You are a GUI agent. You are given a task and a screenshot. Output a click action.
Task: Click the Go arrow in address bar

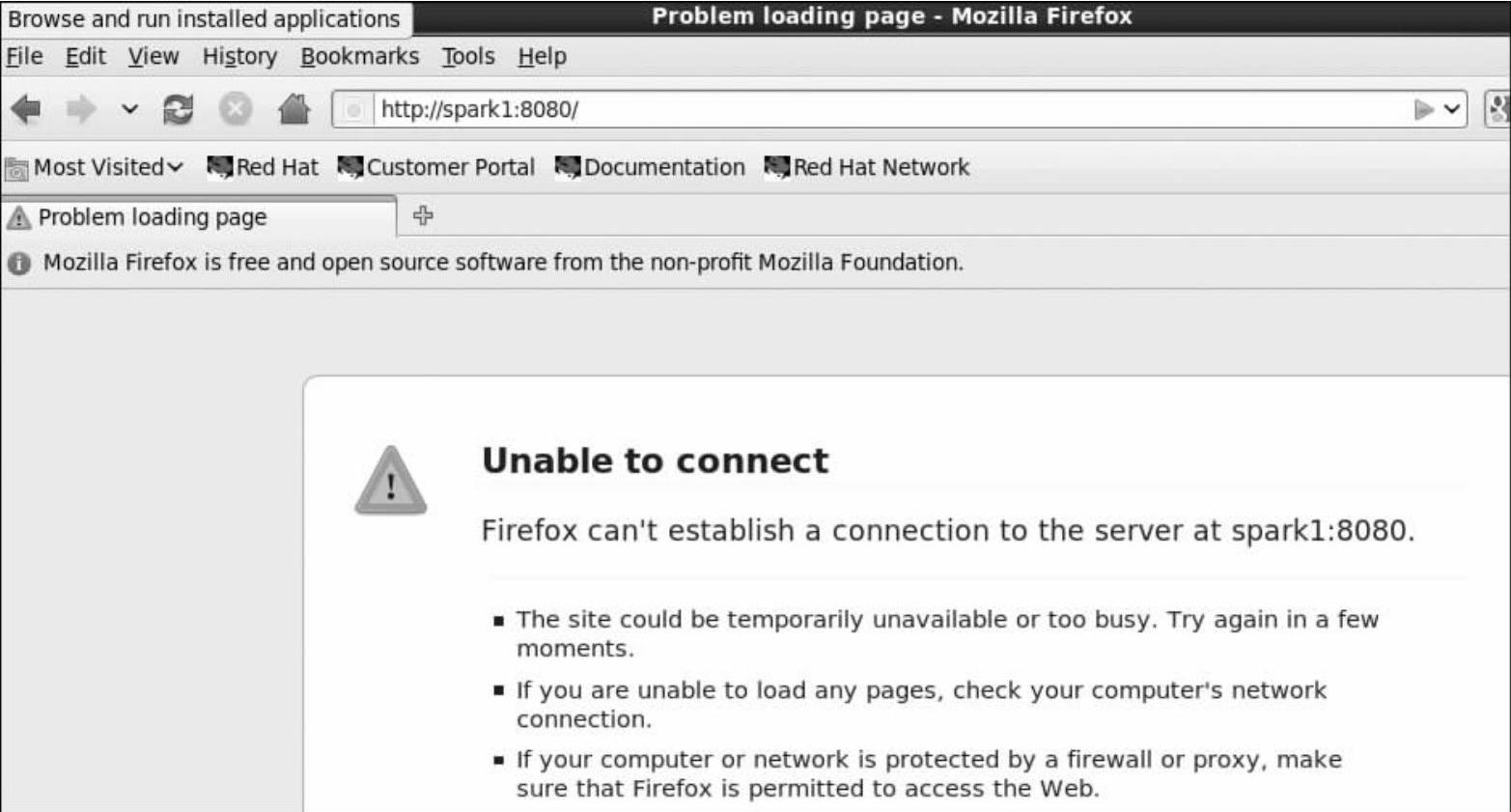pos(1422,109)
